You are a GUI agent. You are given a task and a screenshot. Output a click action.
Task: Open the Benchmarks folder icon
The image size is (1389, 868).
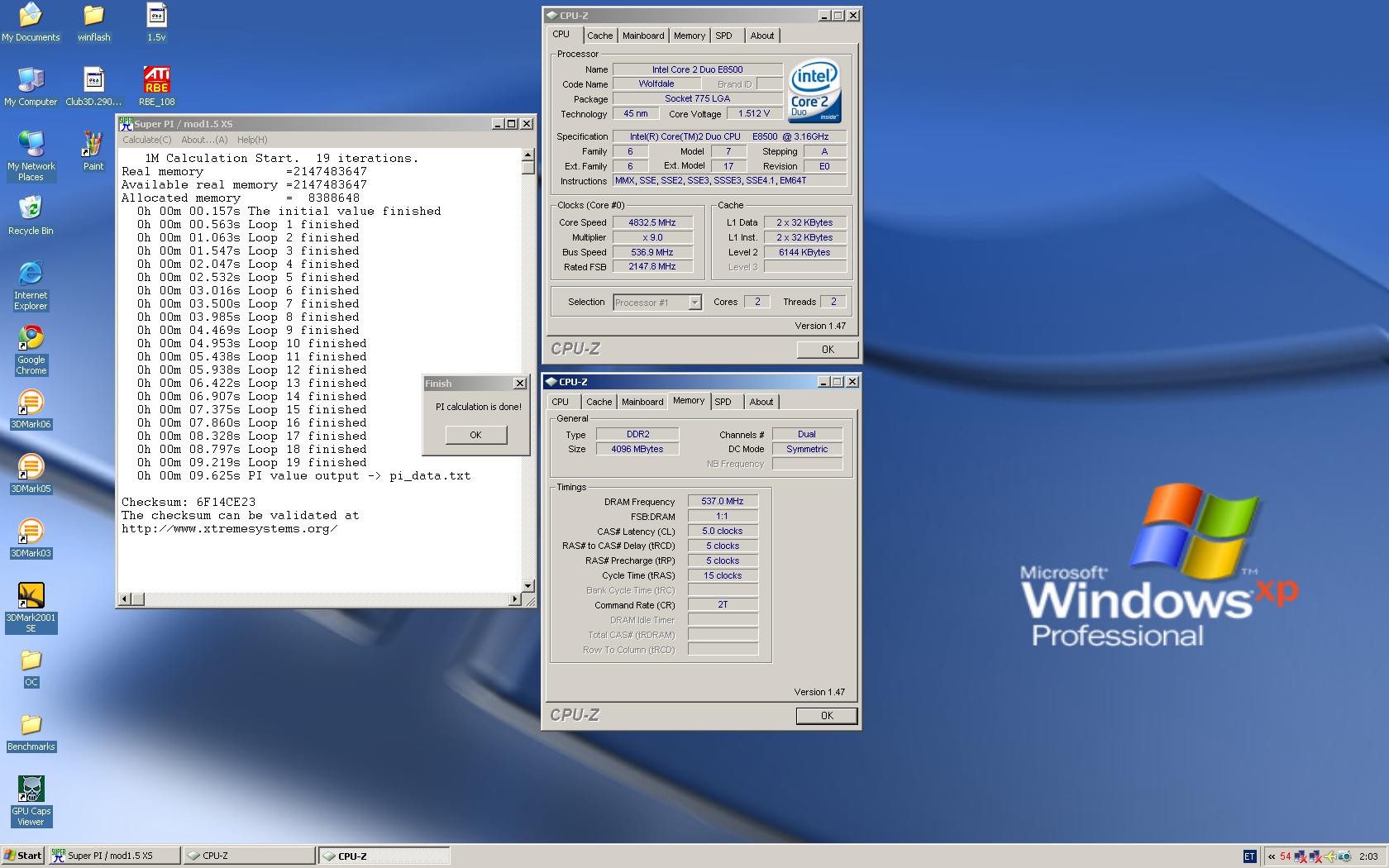[31, 732]
